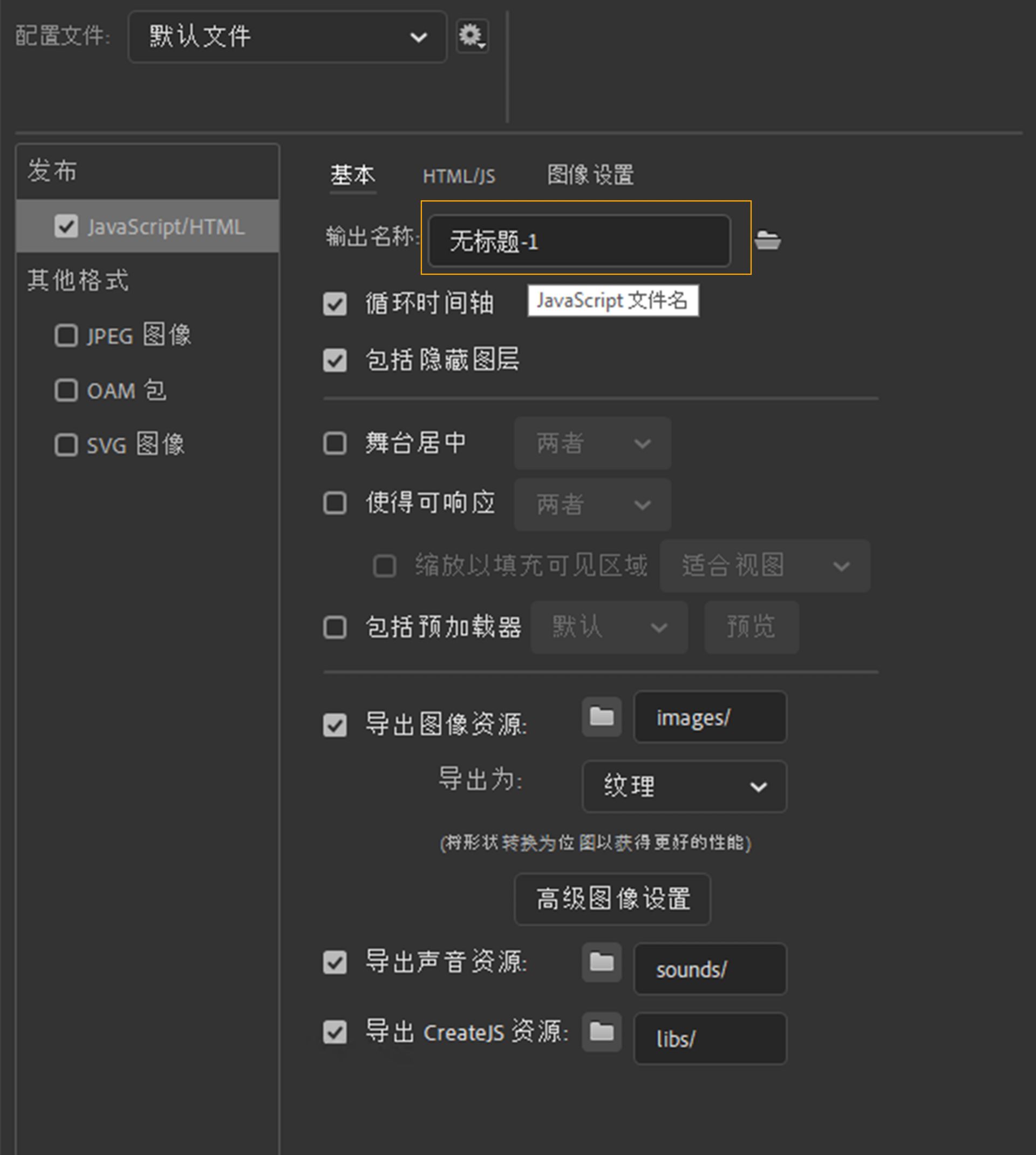Switch to the 图像设置 tab
The height and width of the screenshot is (1155, 1036).
click(590, 176)
